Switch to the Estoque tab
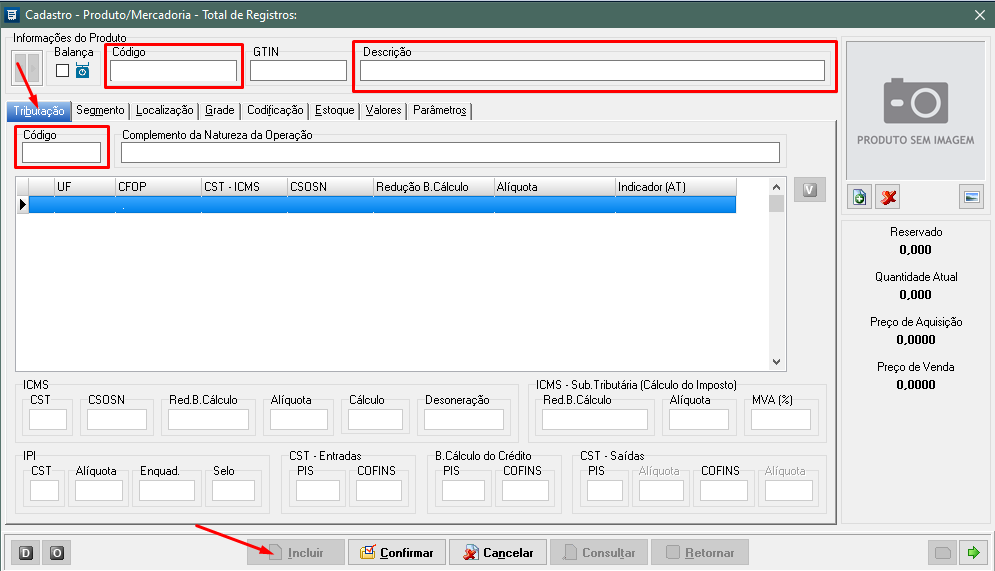This screenshot has height=571, width=995. (334, 111)
